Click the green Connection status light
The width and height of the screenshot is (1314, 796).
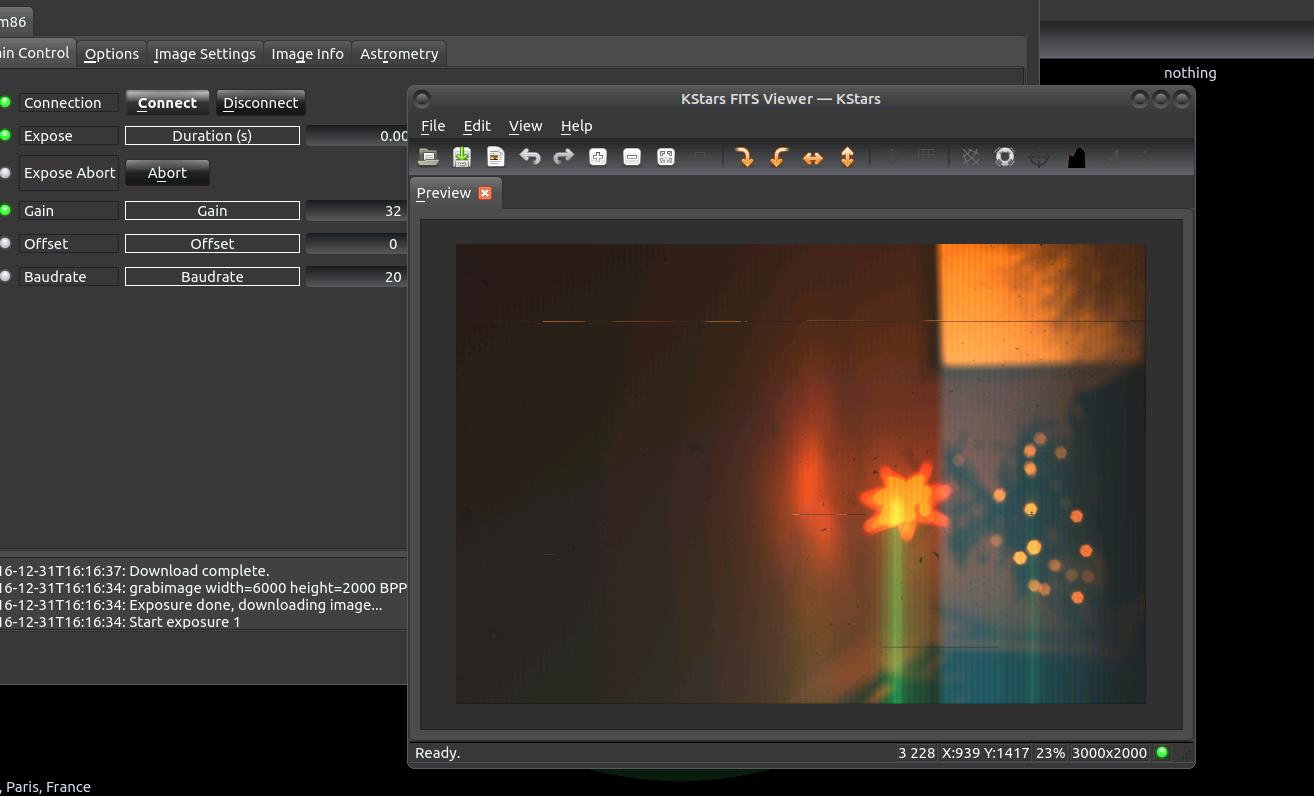[x=6, y=102]
